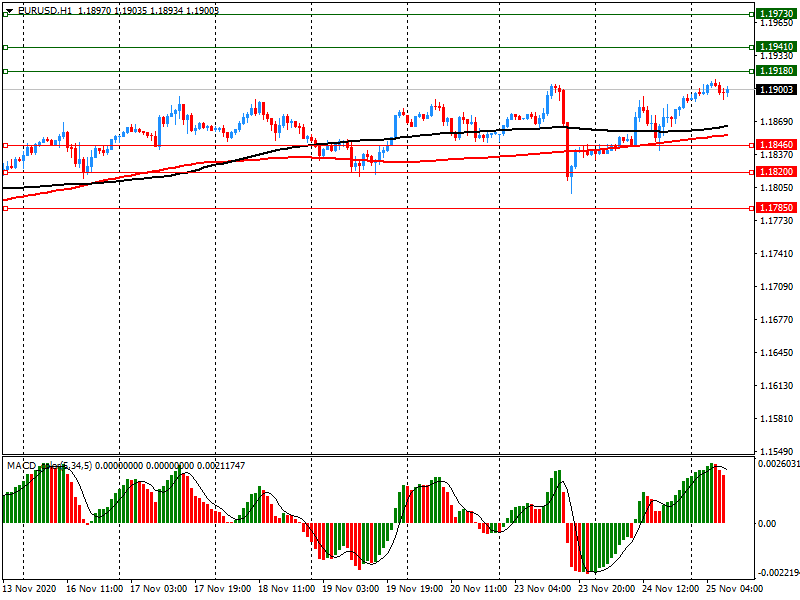The height and width of the screenshot is (600, 800).
Task: Select the green 1.19730 price level label
Action: click(777, 14)
